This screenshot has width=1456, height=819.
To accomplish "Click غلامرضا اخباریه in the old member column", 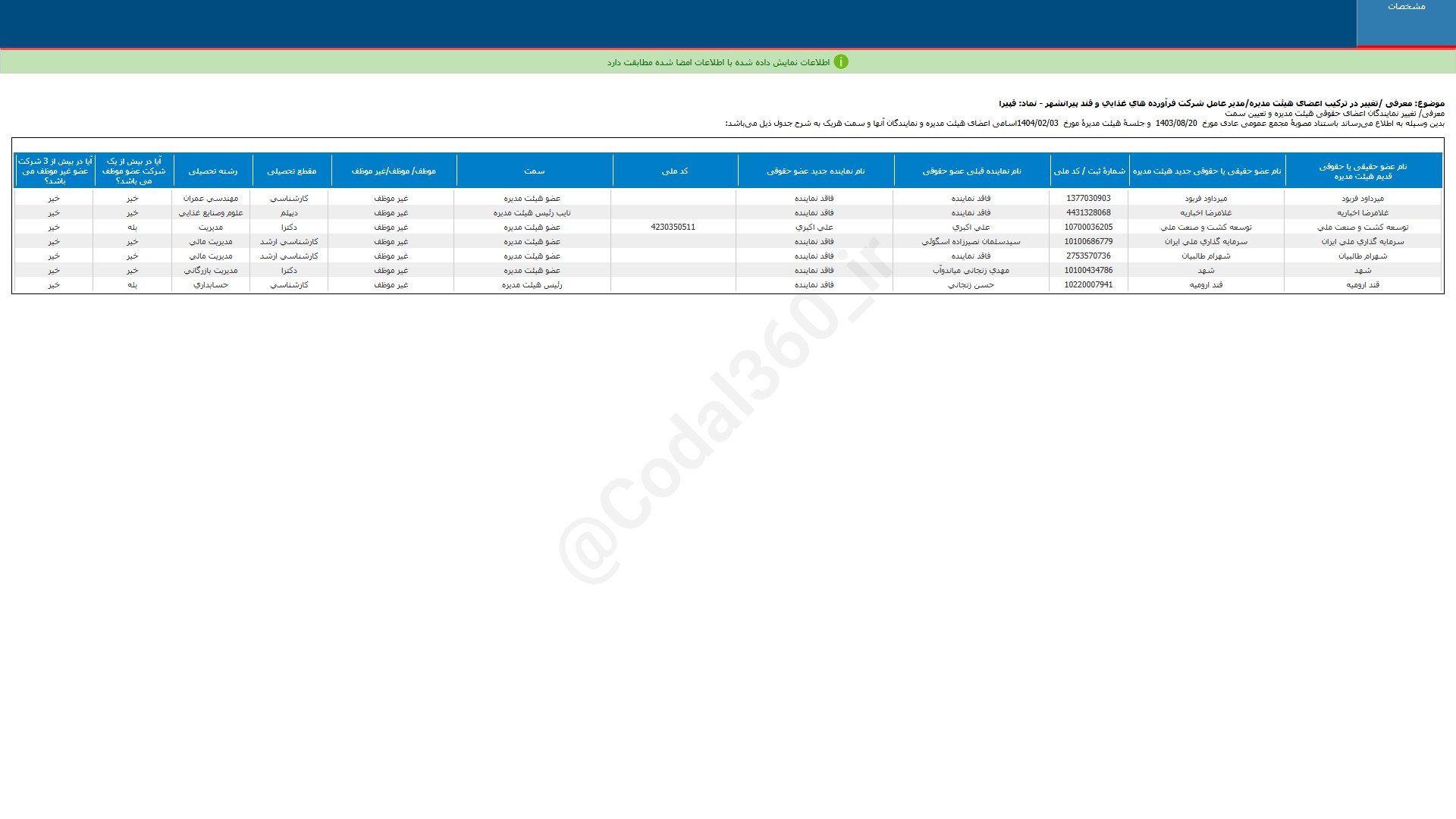I will [1362, 213].
